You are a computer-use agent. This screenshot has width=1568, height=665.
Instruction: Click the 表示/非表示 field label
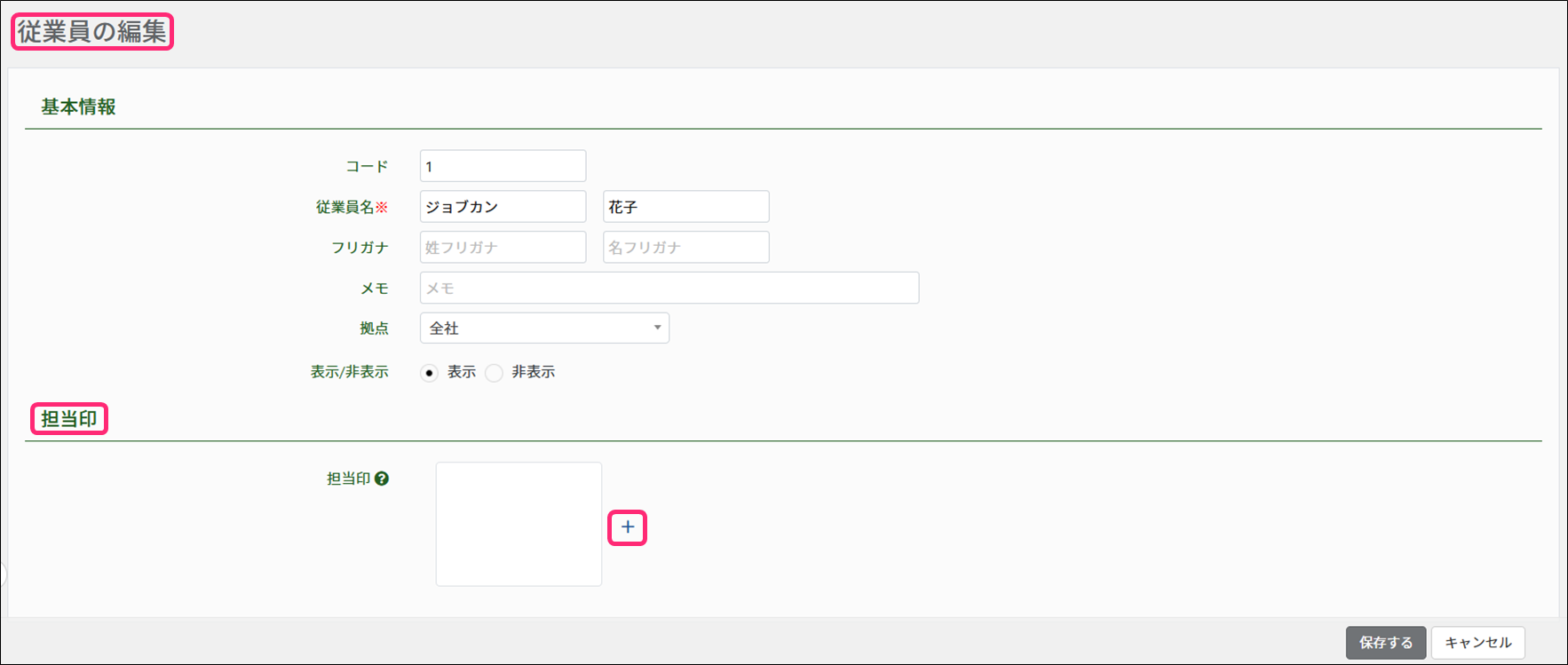click(x=349, y=372)
